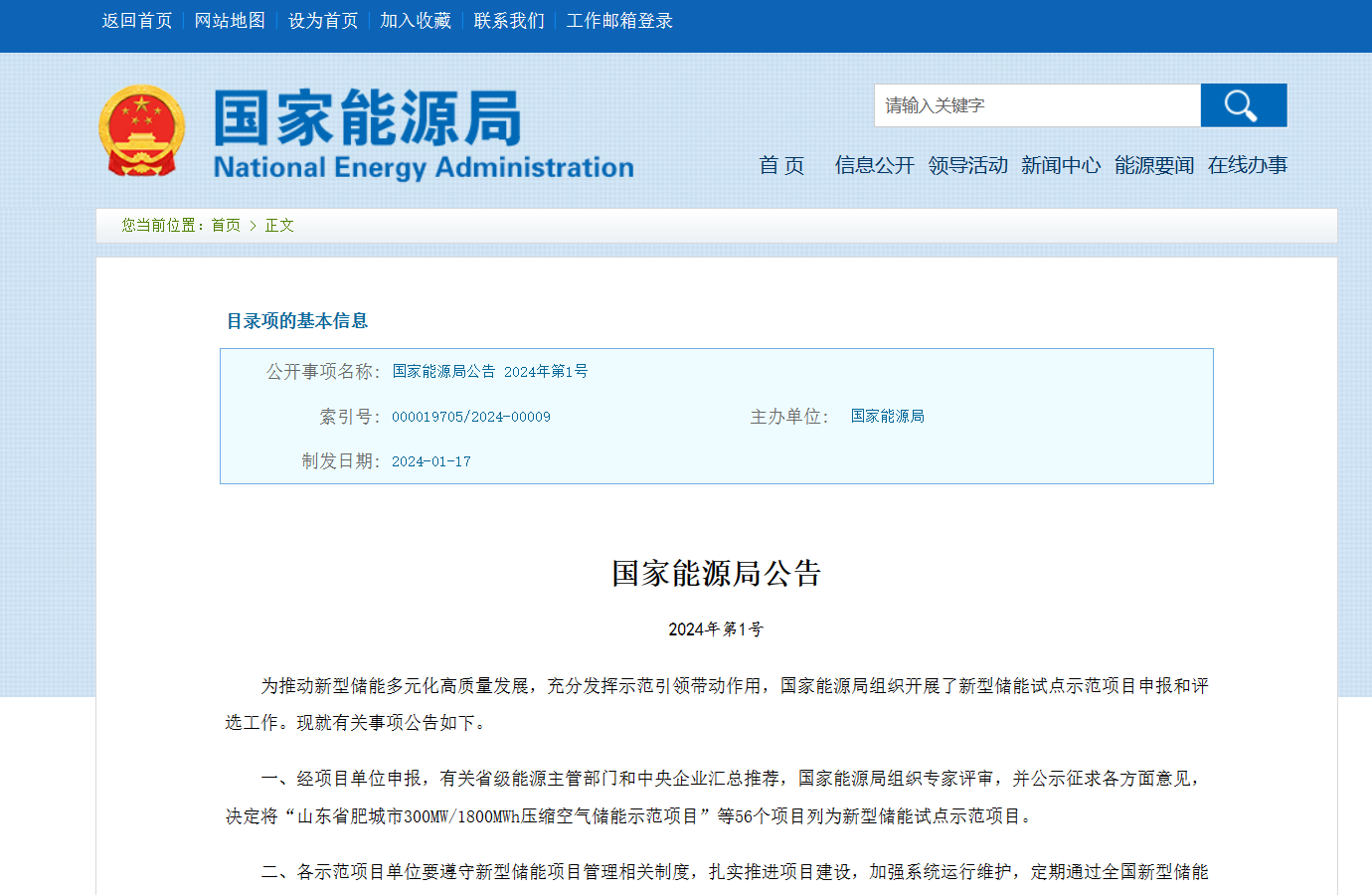Click the search magnifier icon
Image resolution: width=1372 pixels, height=895 pixels.
1242,104
